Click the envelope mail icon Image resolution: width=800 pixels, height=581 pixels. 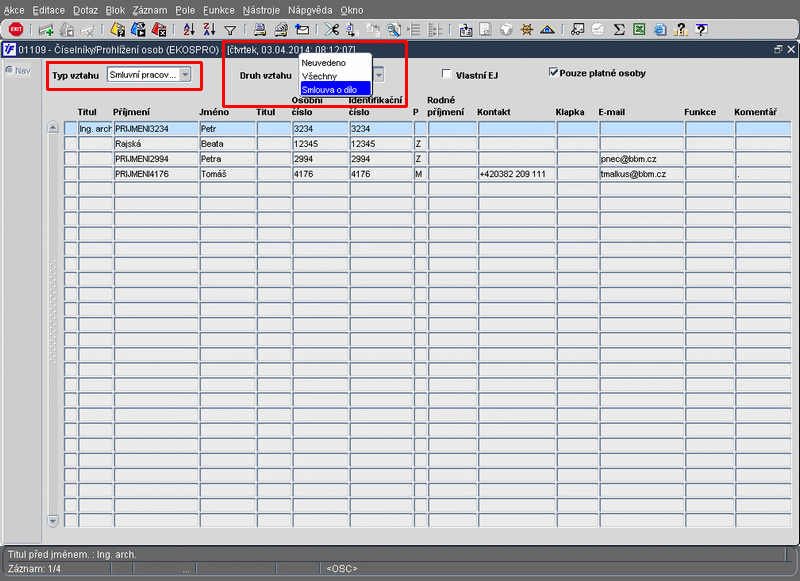[302, 30]
